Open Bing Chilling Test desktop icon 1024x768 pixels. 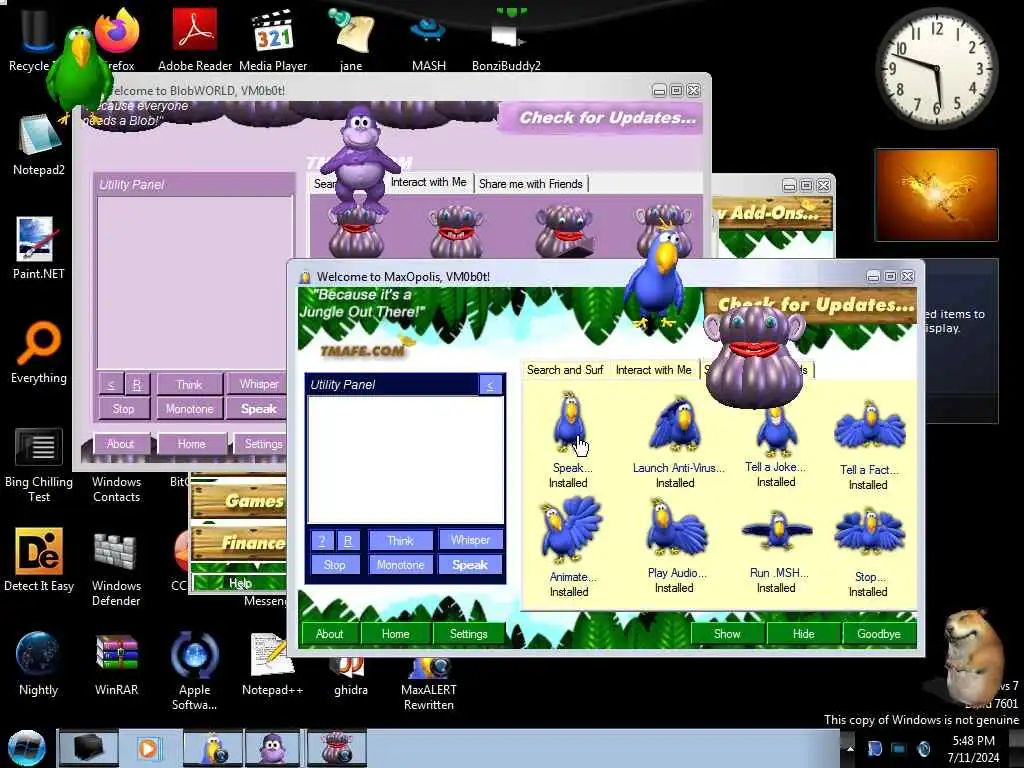[x=39, y=465]
